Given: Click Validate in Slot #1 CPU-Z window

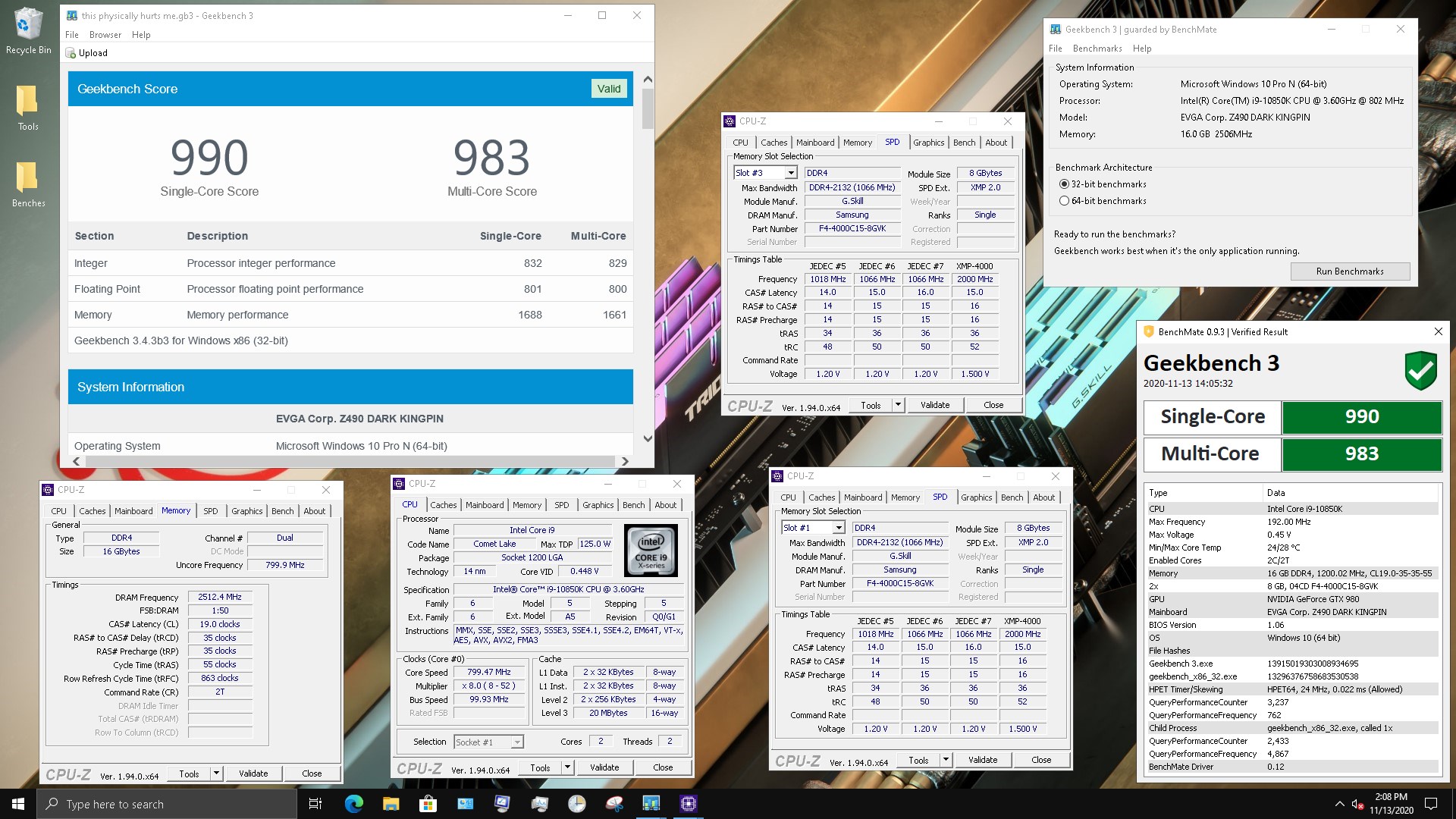Looking at the screenshot, I should 983,760.
